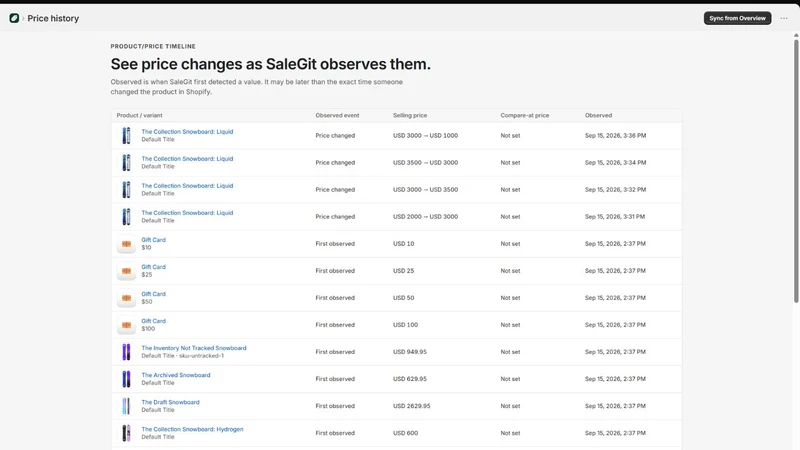
Task: Select the USD 629.95 selling price
Action: click(x=410, y=379)
